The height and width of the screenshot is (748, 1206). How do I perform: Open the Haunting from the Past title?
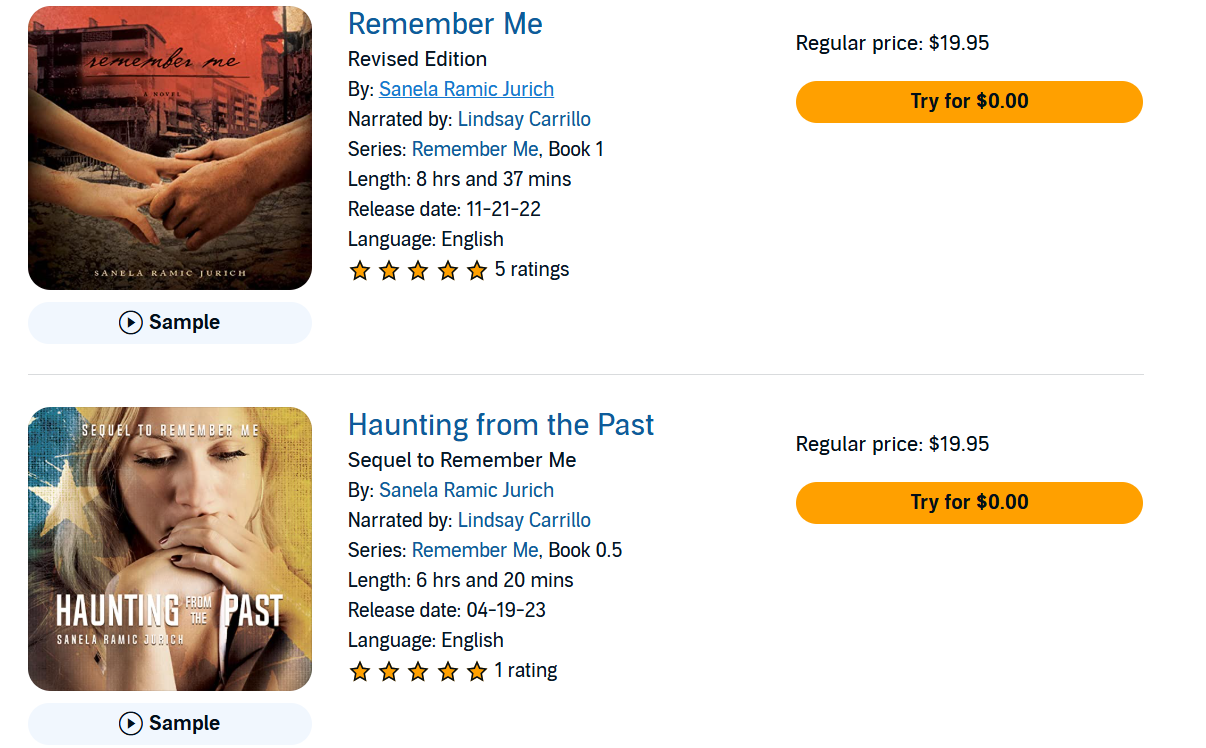click(500, 425)
